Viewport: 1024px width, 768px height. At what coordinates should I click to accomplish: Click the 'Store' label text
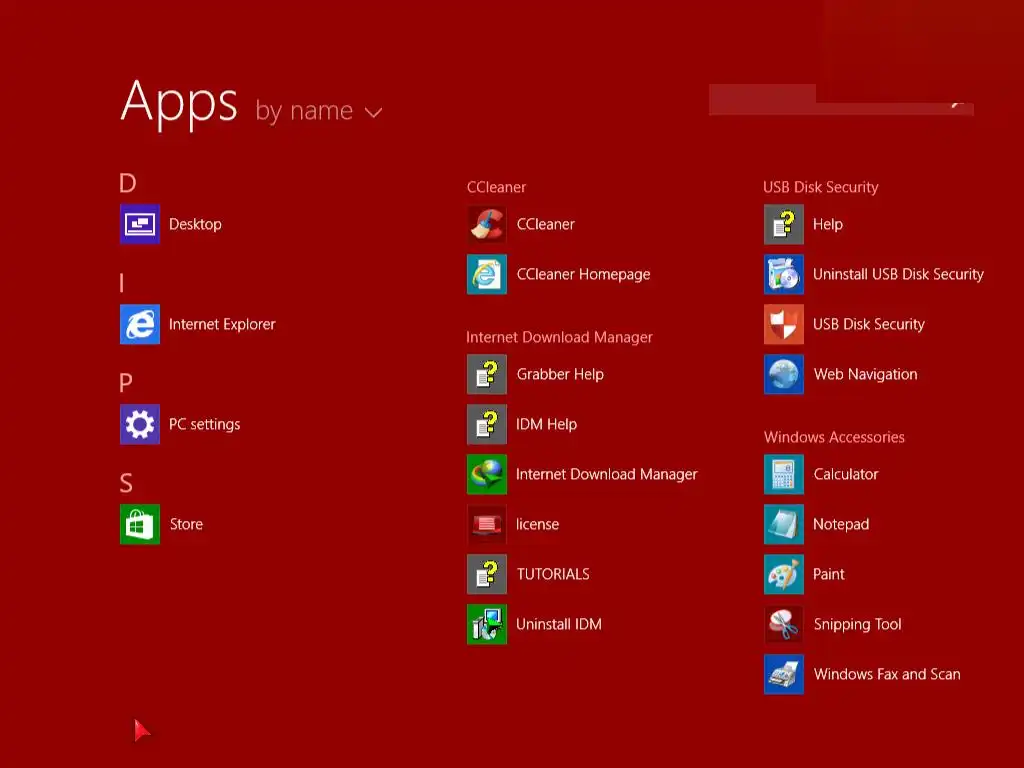click(186, 524)
